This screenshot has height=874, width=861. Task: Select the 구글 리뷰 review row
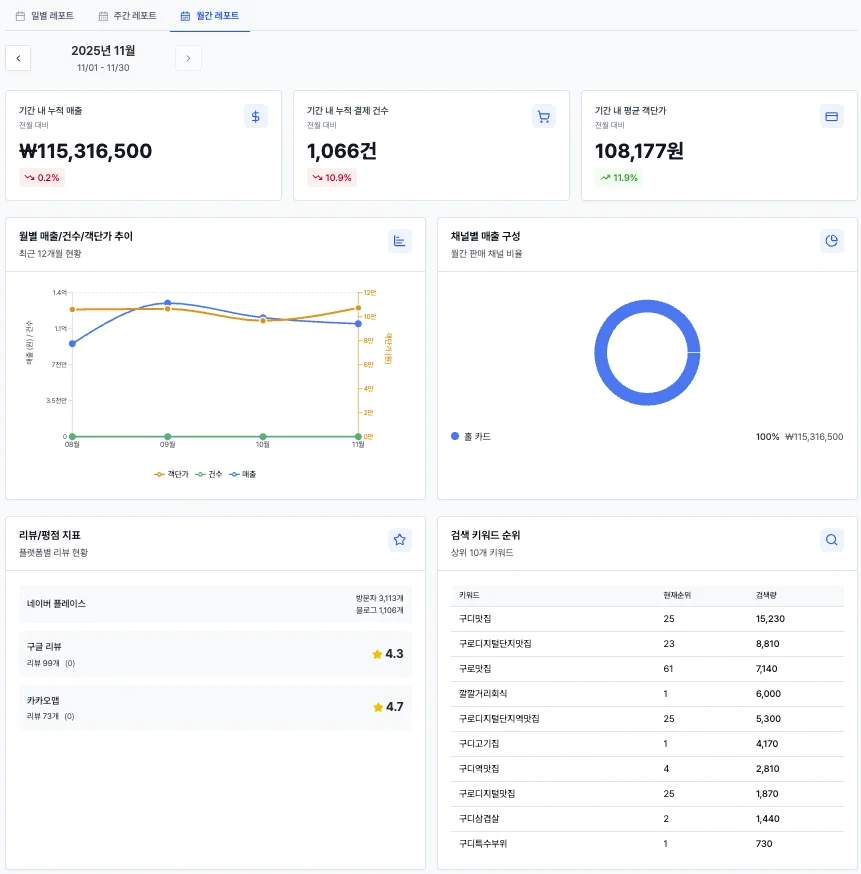coord(215,654)
